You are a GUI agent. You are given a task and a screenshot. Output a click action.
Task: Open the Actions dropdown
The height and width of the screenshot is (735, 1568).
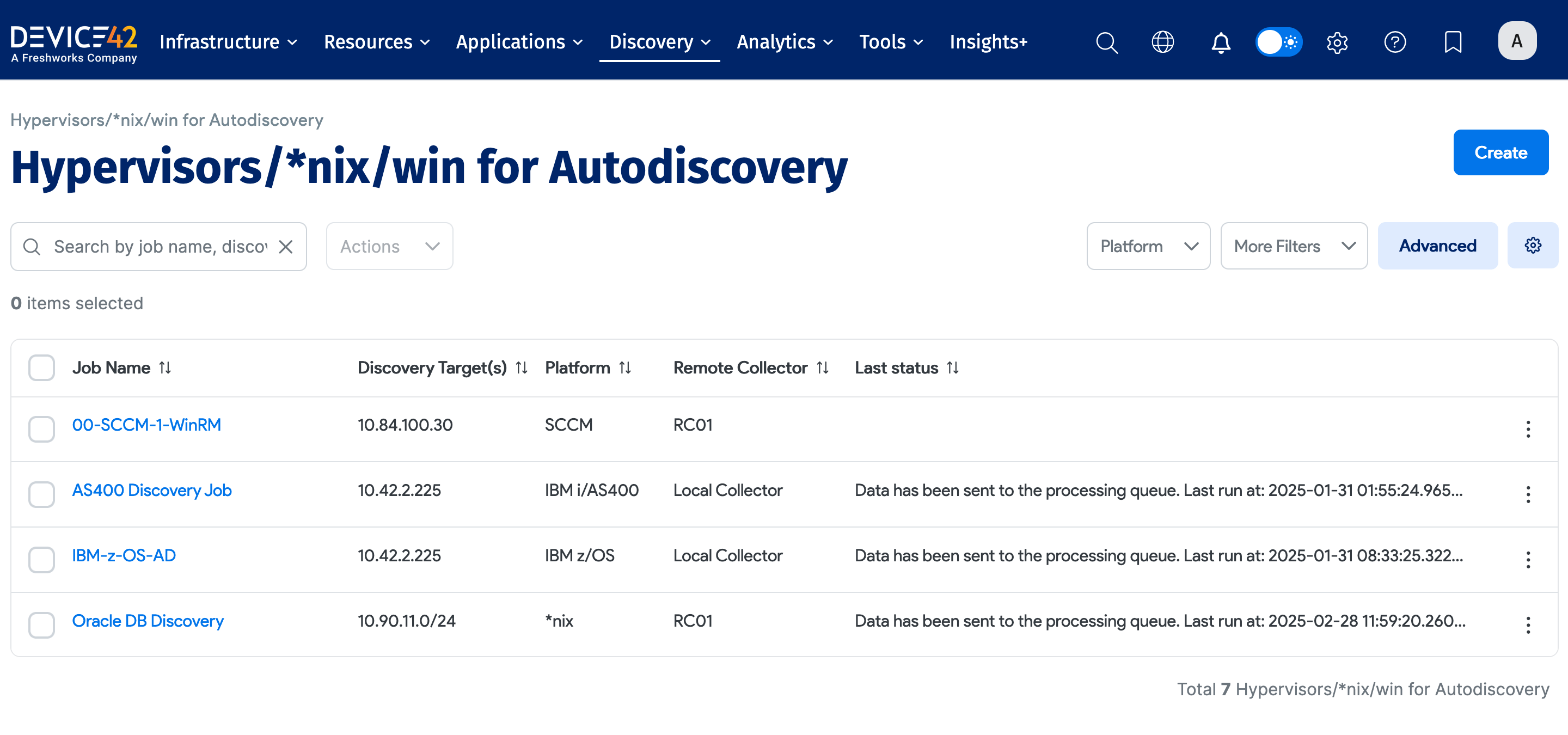(x=389, y=247)
